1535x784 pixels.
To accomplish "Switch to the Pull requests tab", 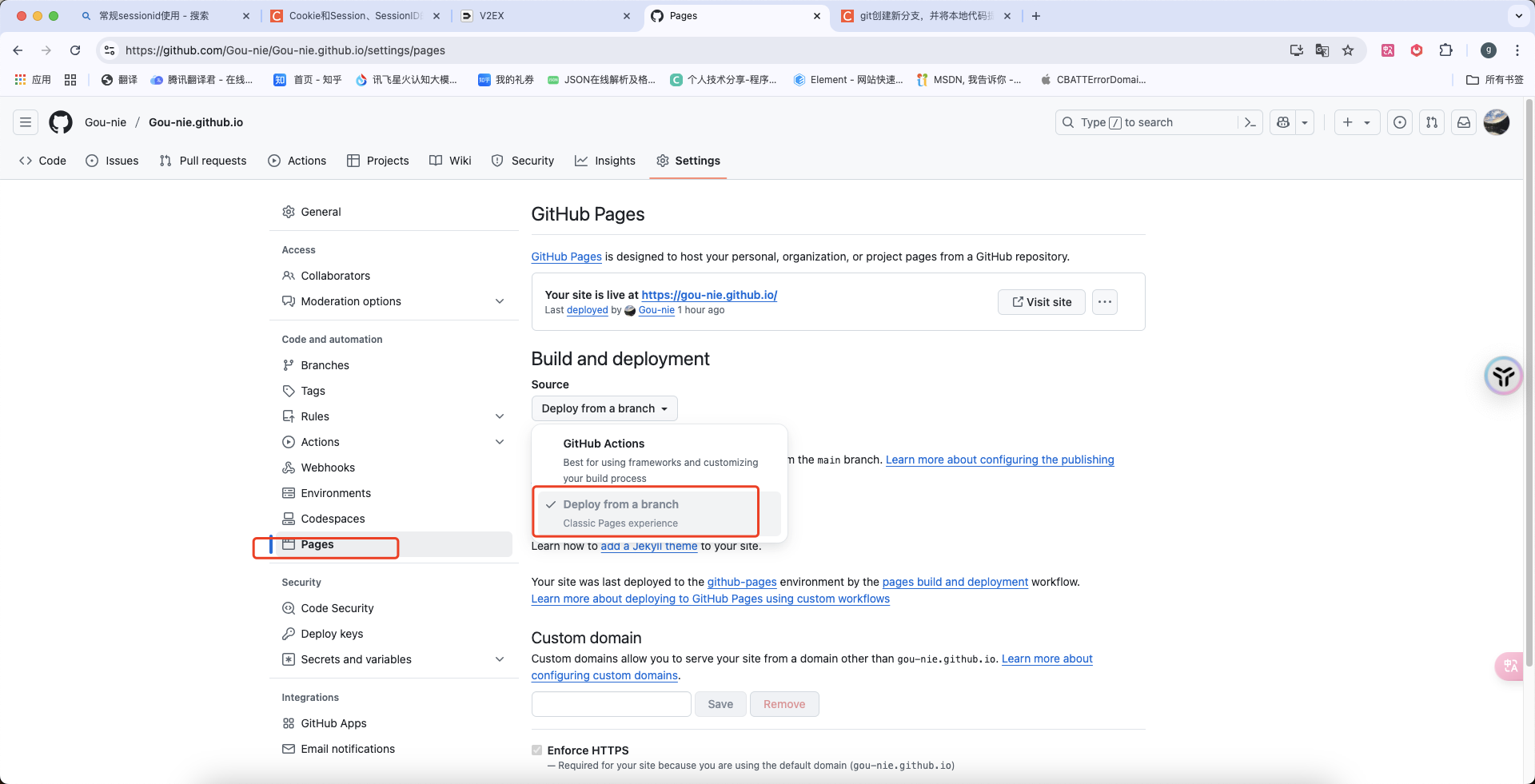I will coord(203,161).
